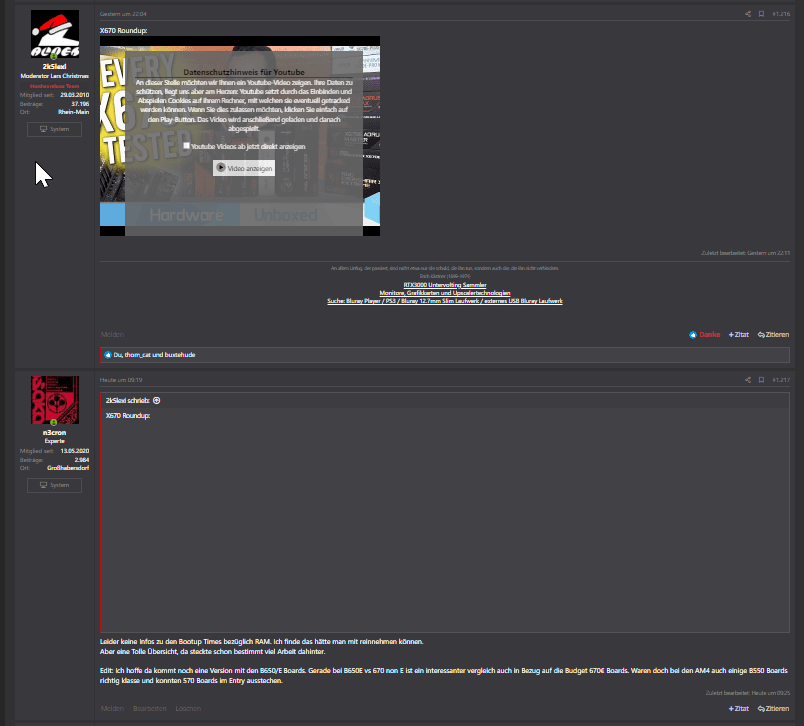Open n3cron's avatar image
The width and height of the screenshot is (804, 726).
click(55, 400)
